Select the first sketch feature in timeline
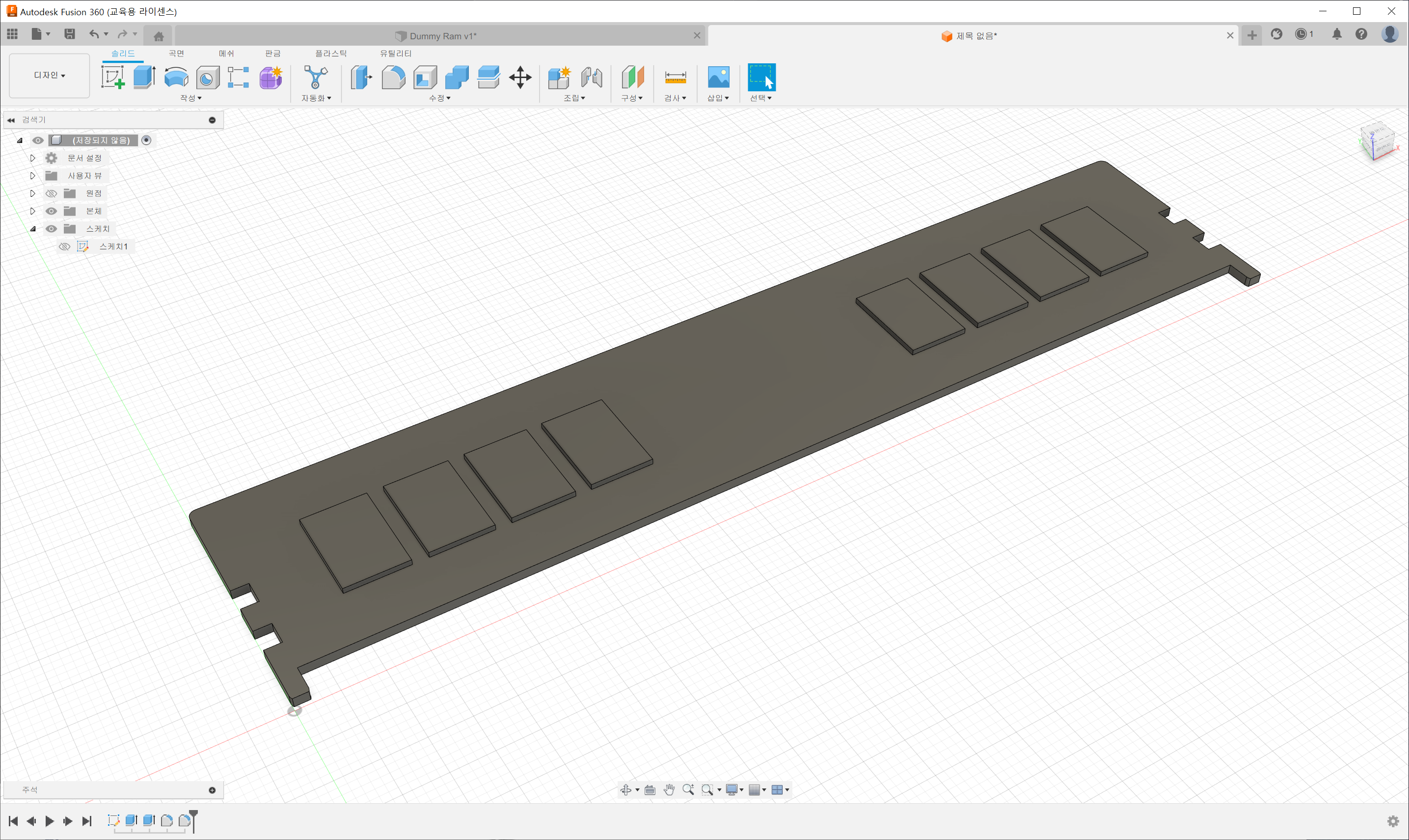Viewport: 1409px width, 840px height. click(x=113, y=820)
